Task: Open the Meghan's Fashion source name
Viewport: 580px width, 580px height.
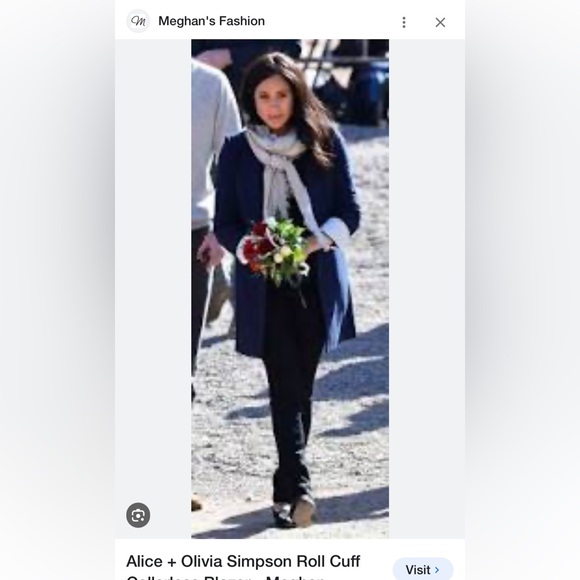Action: [212, 21]
